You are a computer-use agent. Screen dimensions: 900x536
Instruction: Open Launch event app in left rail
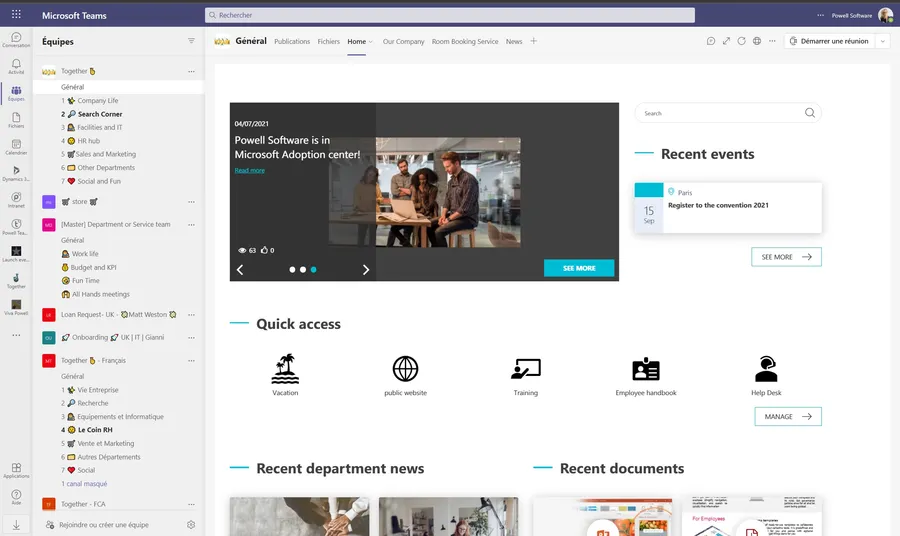click(16, 254)
